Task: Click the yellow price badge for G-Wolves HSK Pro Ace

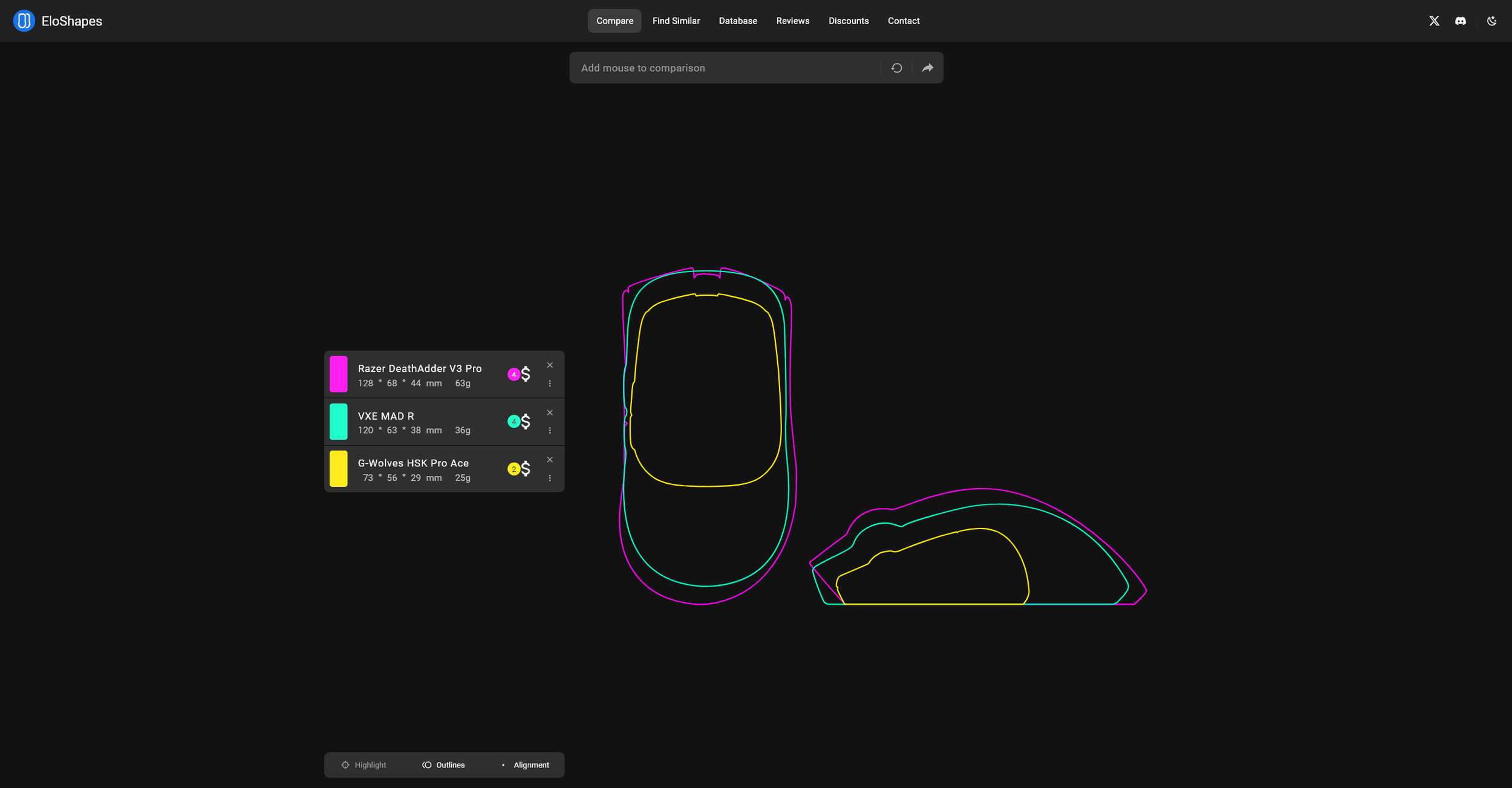Action: point(513,469)
